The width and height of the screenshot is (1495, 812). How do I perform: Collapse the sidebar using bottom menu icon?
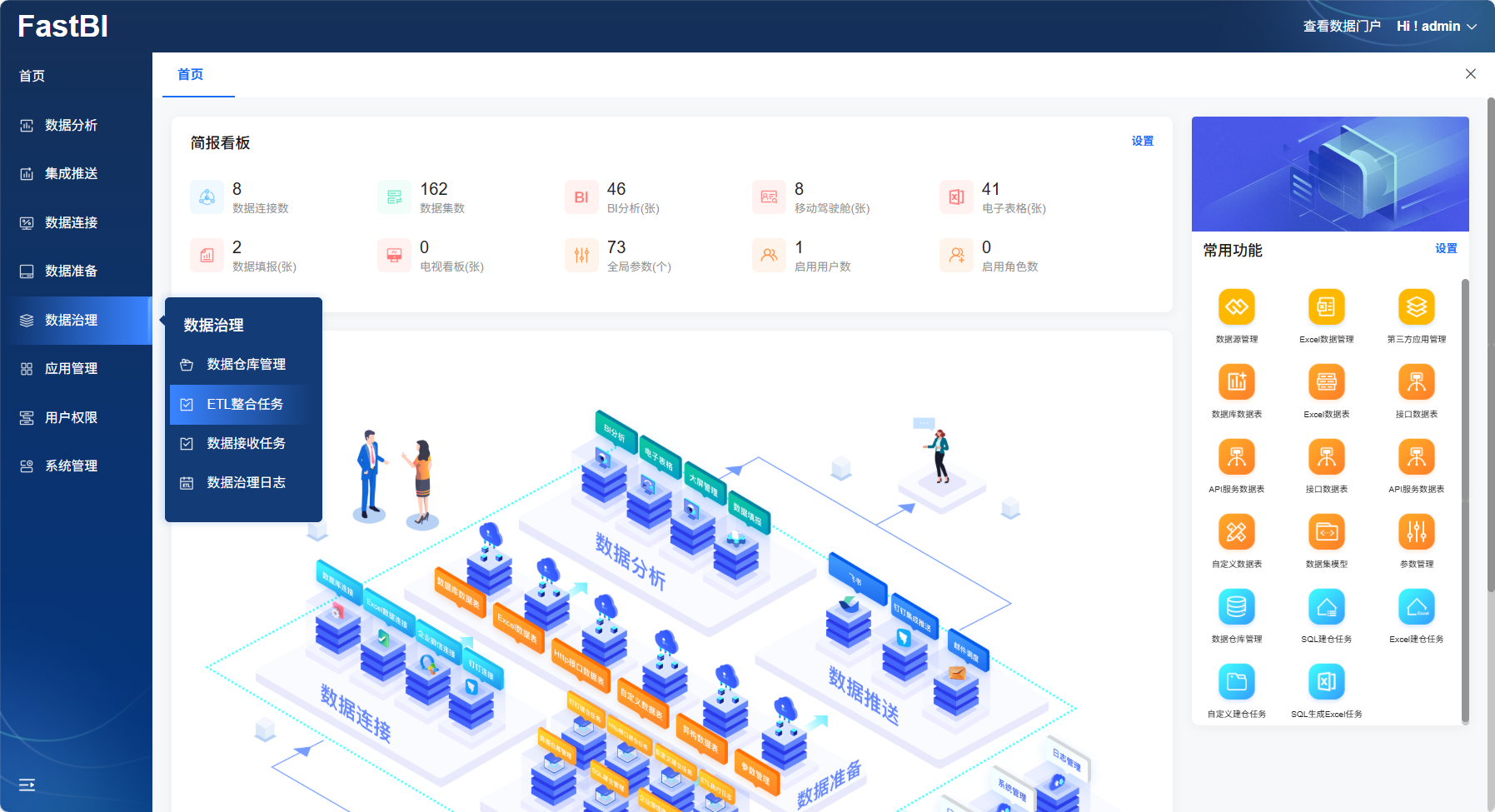click(27, 785)
